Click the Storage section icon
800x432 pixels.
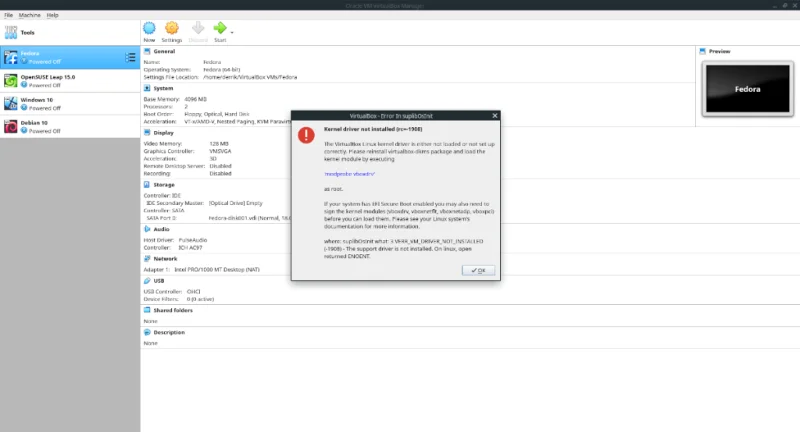tap(147, 185)
